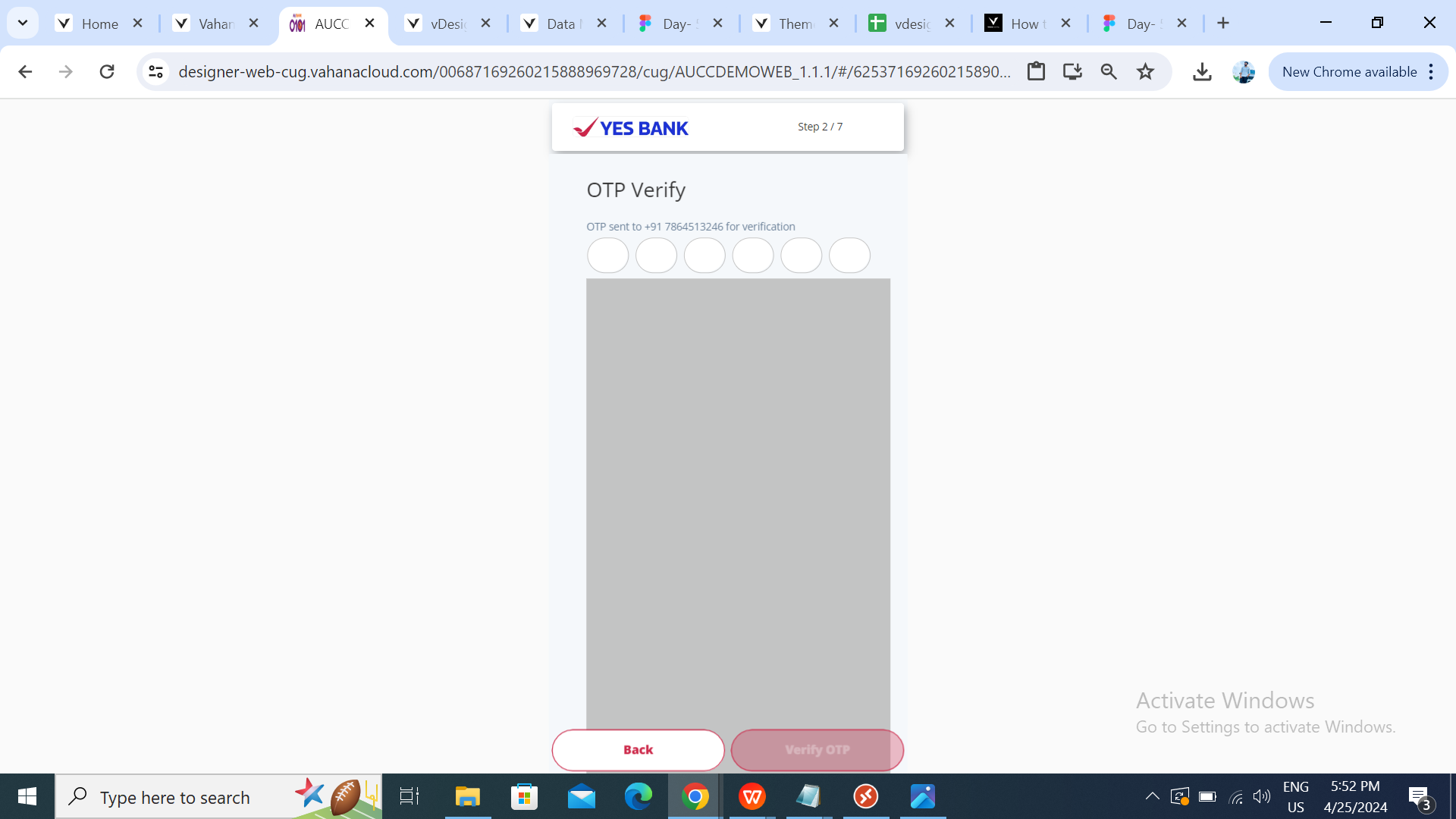Image resolution: width=1456 pixels, height=819 pixels.
Task: Click the bookmark star icon
Action: click(x=1145, y=72)
